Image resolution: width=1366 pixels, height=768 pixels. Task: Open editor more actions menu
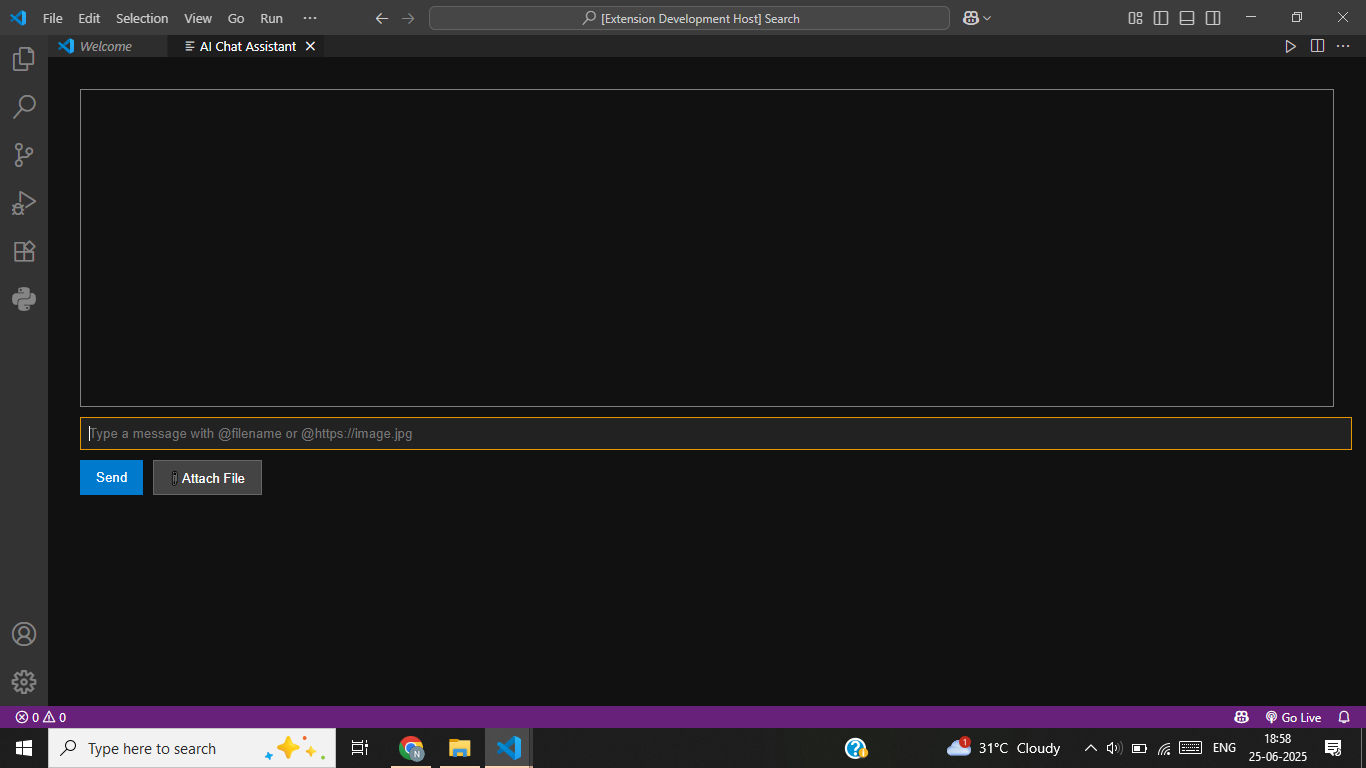click(1343, 46)
